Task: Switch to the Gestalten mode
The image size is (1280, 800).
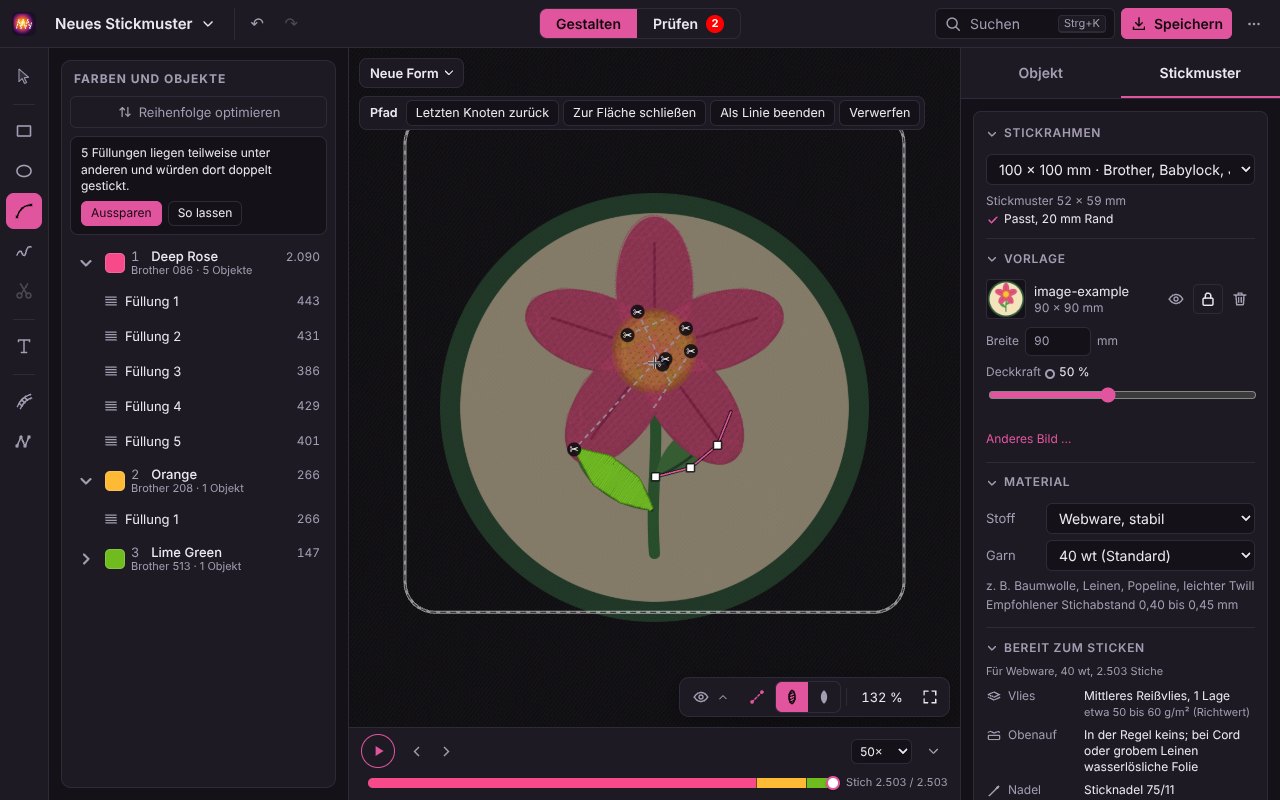Action: (588, 24)
